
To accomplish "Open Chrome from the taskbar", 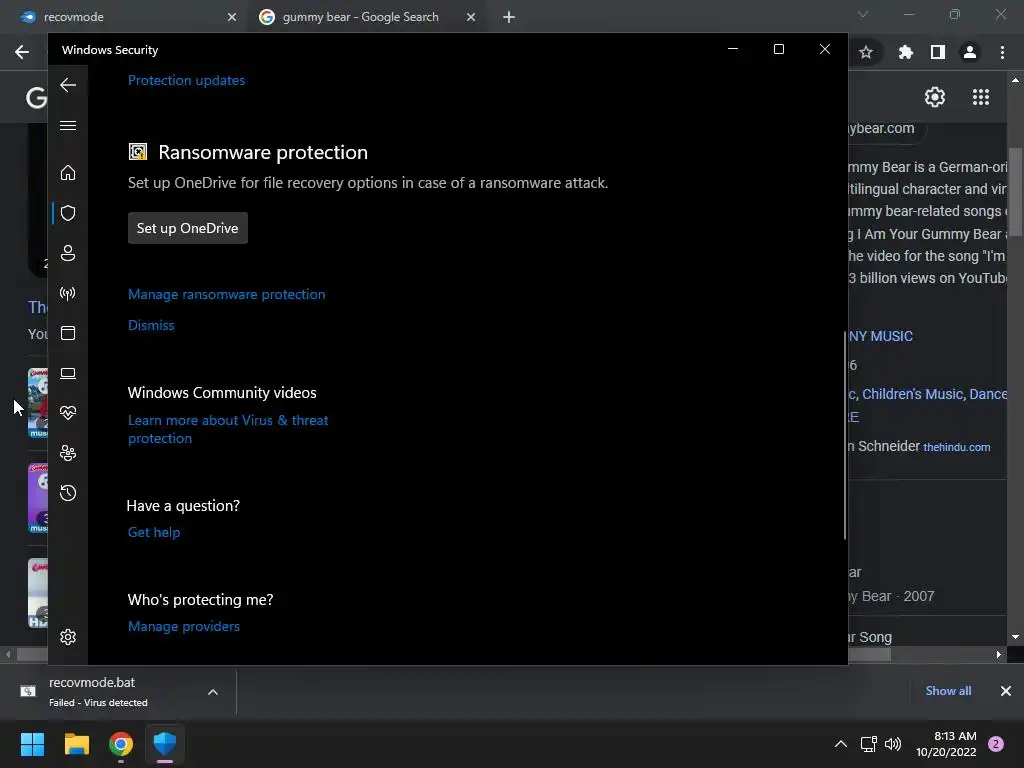I will [x=121, y=744].
